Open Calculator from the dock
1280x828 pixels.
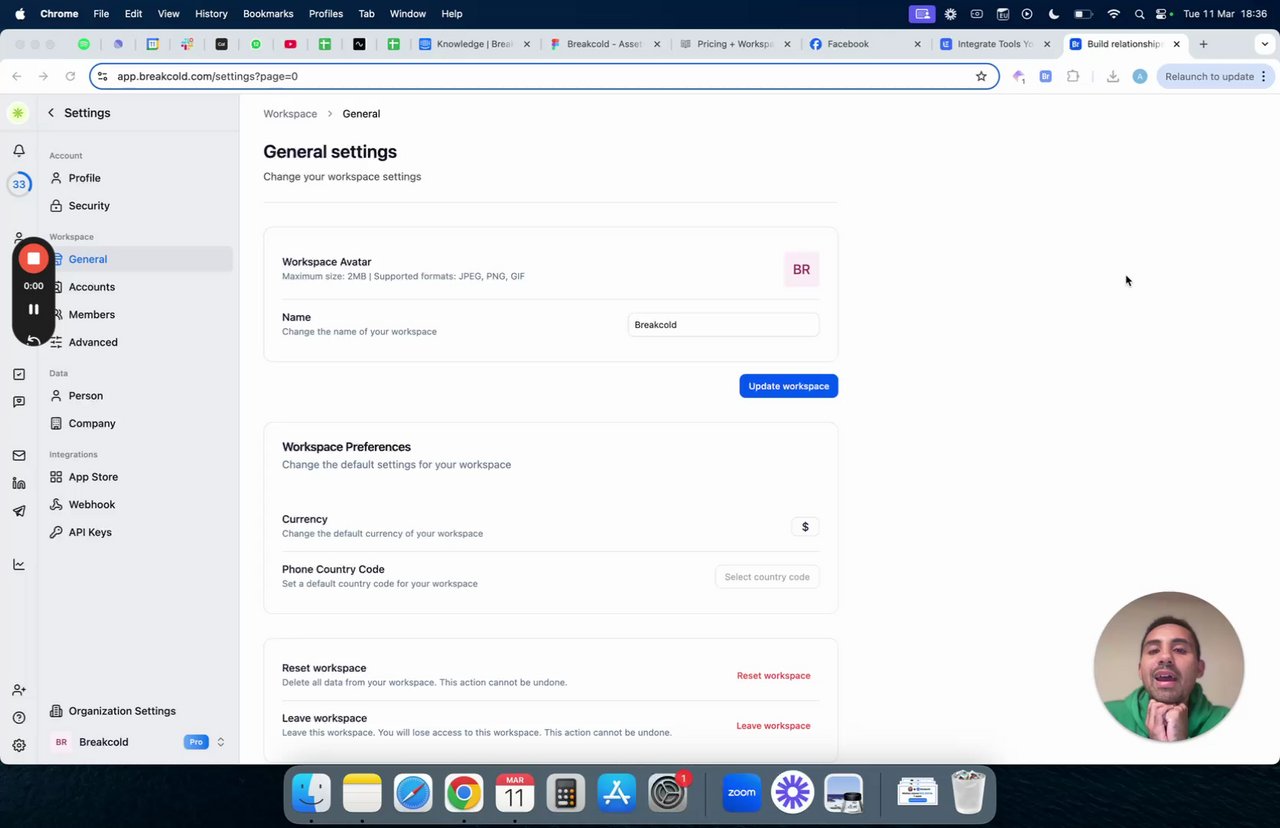(565, 793)
